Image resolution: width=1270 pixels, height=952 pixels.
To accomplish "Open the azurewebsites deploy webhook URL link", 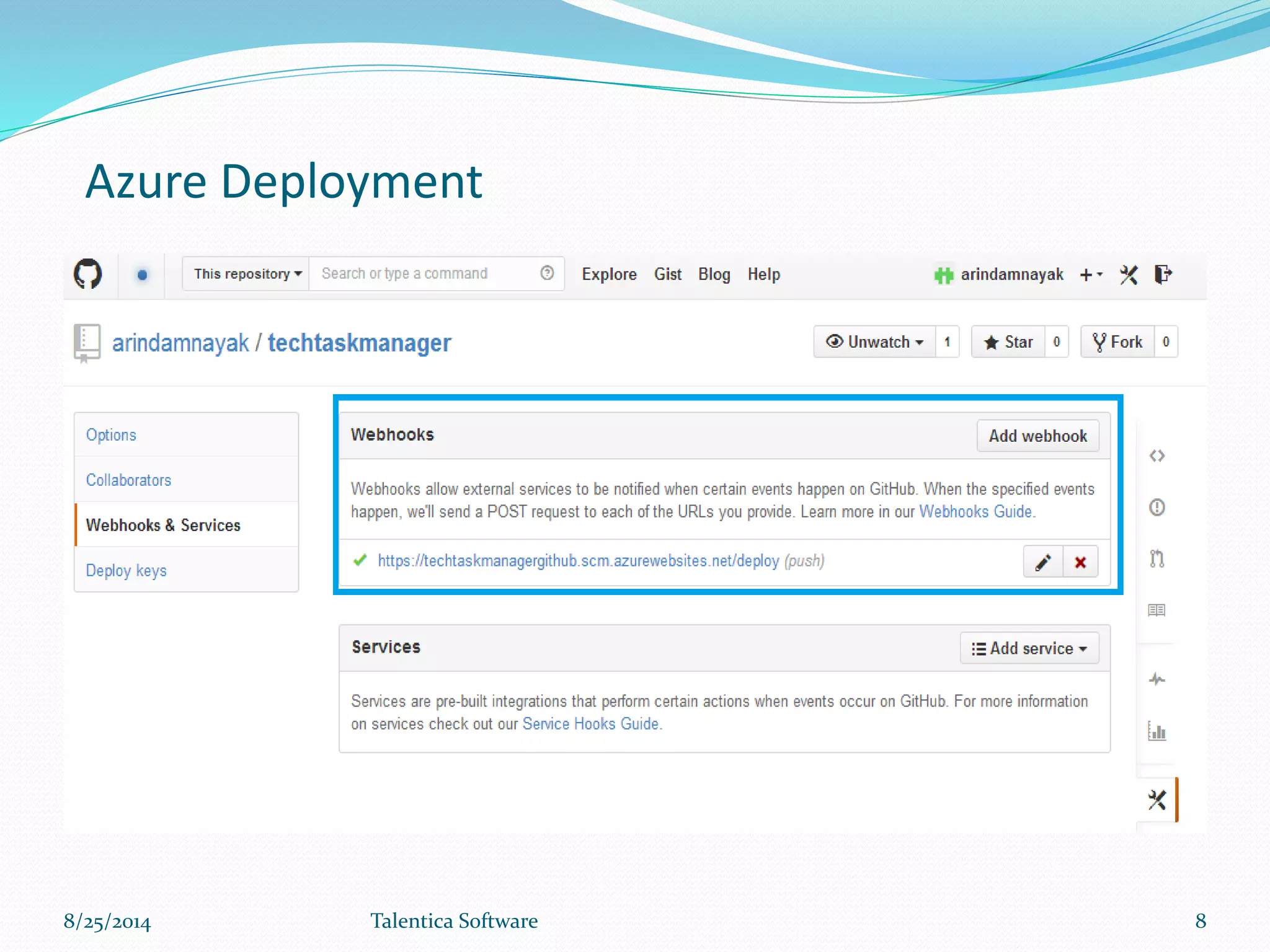I will click(579, 561).
